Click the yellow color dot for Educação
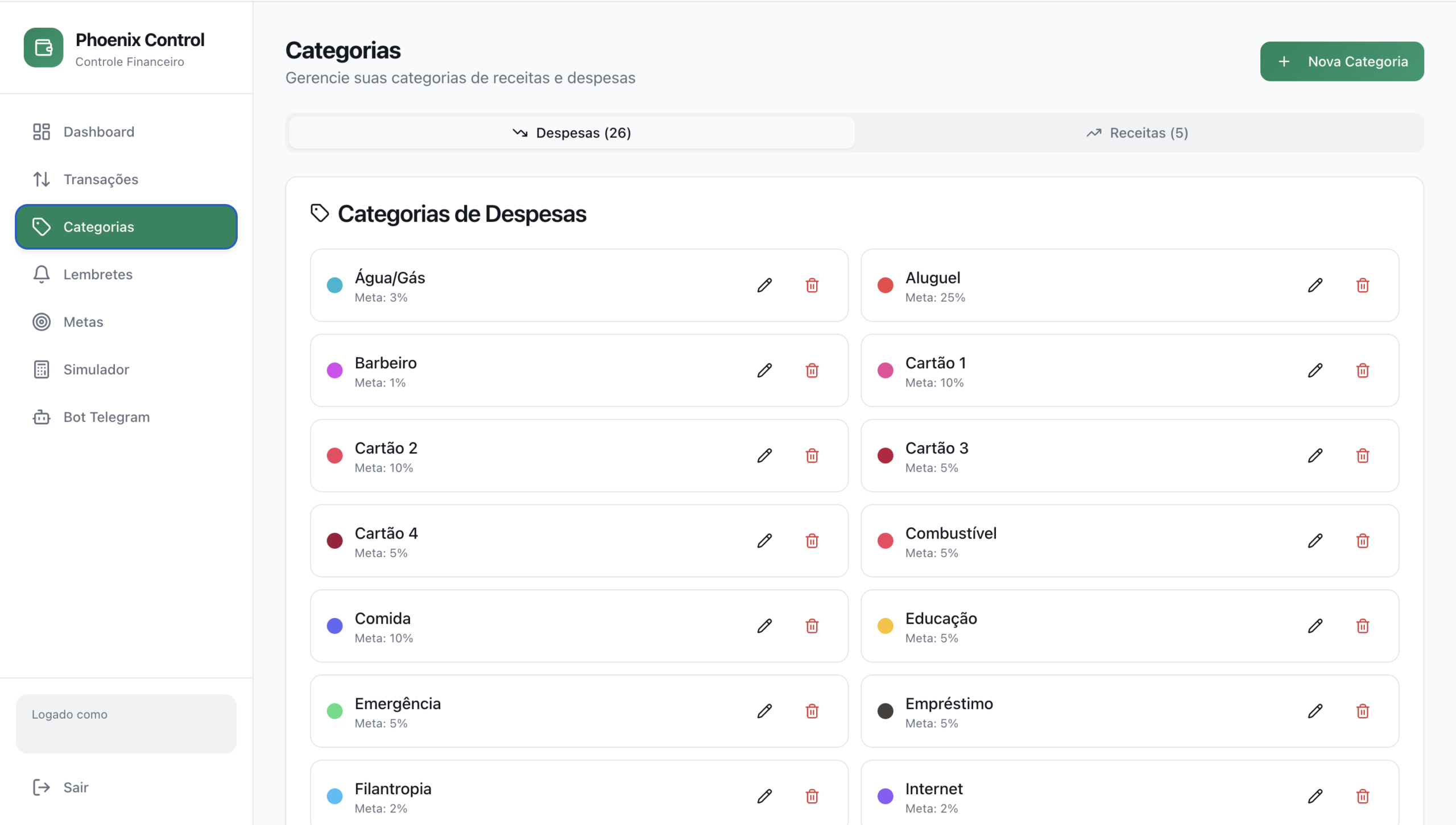This screenshot has width=1456, height=825. coord(886,626)
